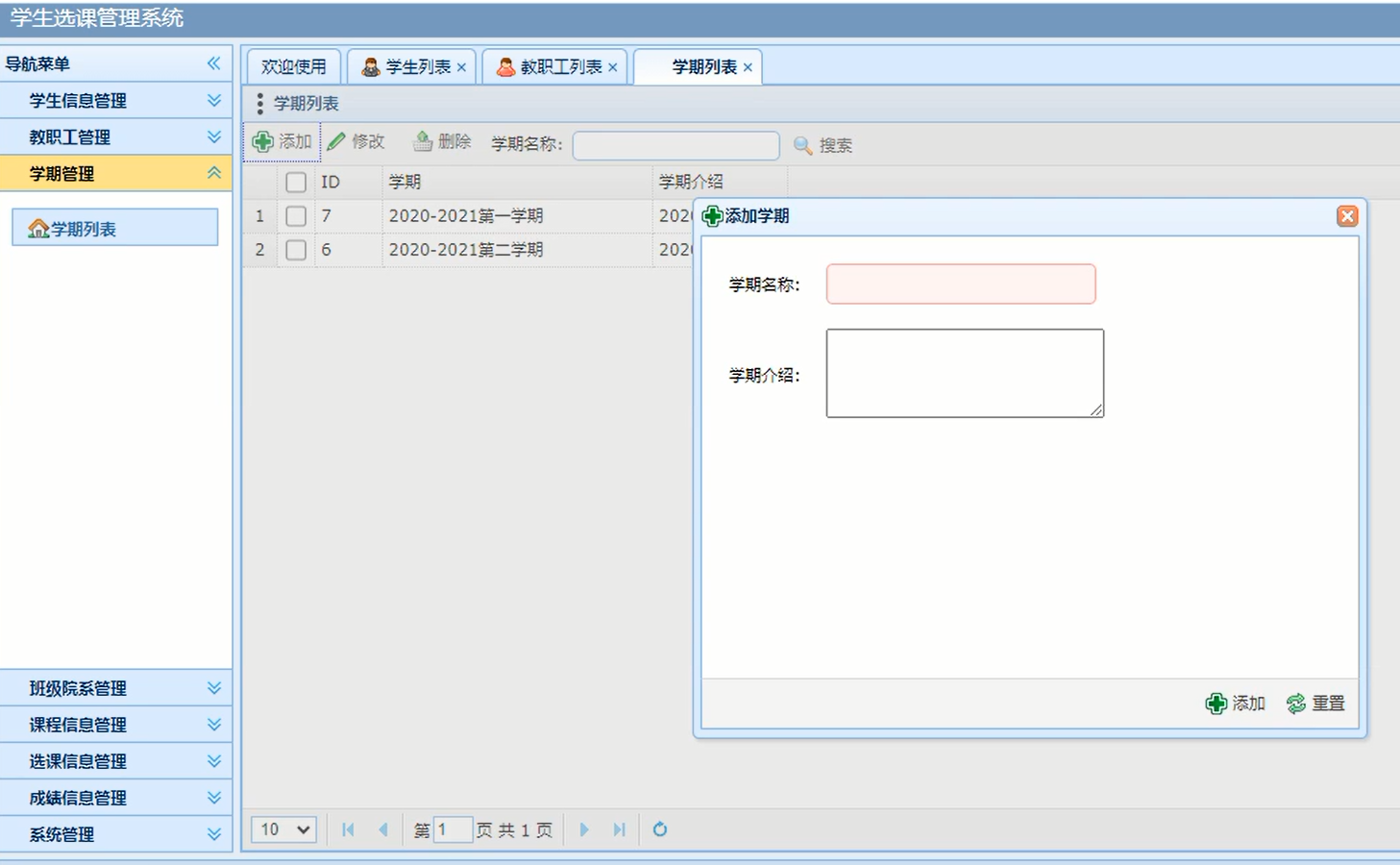Click the pencil Edit icon in toolbar
The width and height of the screenshot is (1400, 865).
336,142
